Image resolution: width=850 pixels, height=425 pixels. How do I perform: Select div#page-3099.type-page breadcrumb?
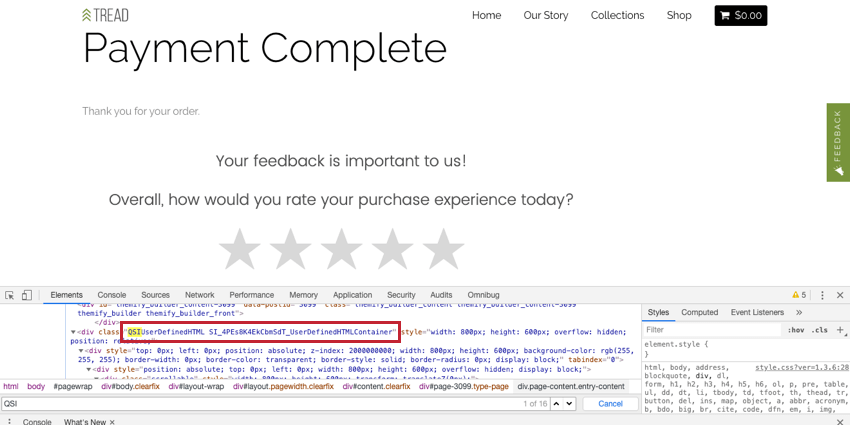click(463, 387)
